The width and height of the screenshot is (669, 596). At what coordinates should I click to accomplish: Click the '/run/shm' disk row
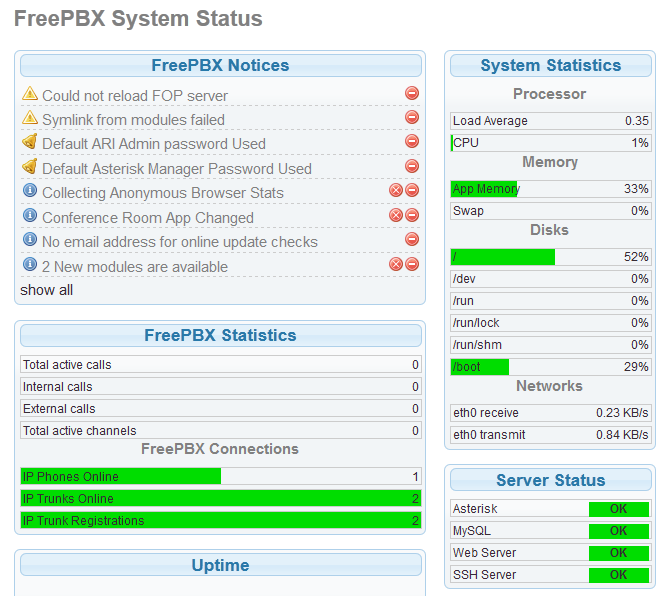pyautogui.click(x=551, y=345)
